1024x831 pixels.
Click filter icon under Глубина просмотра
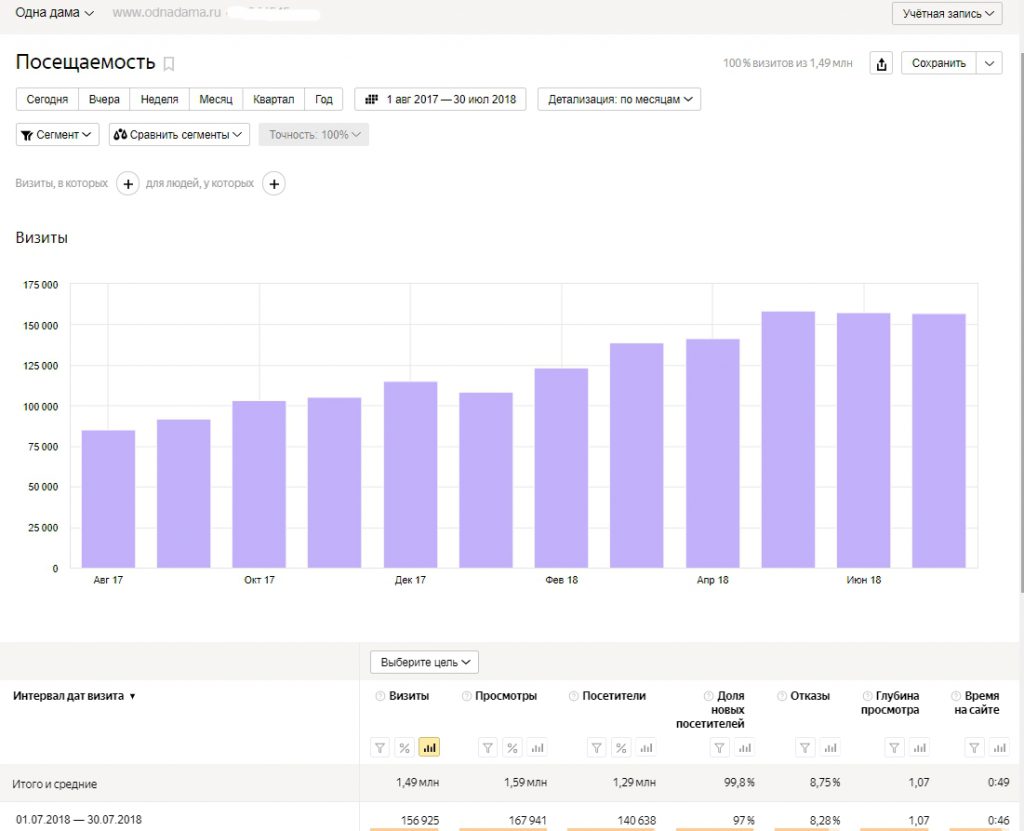(894, 747)
